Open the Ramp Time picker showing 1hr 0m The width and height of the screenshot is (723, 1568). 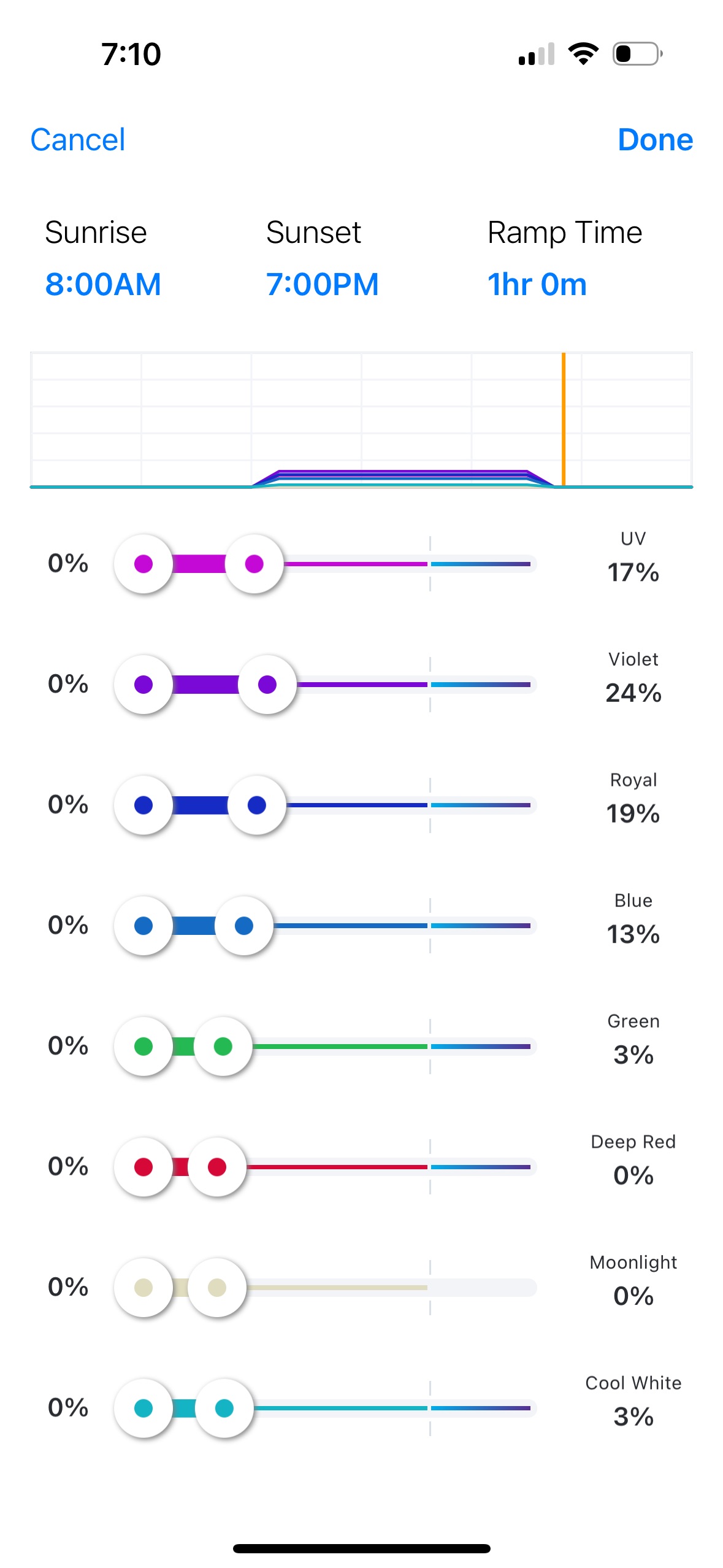pyautogui.click(x=537, y=284)
